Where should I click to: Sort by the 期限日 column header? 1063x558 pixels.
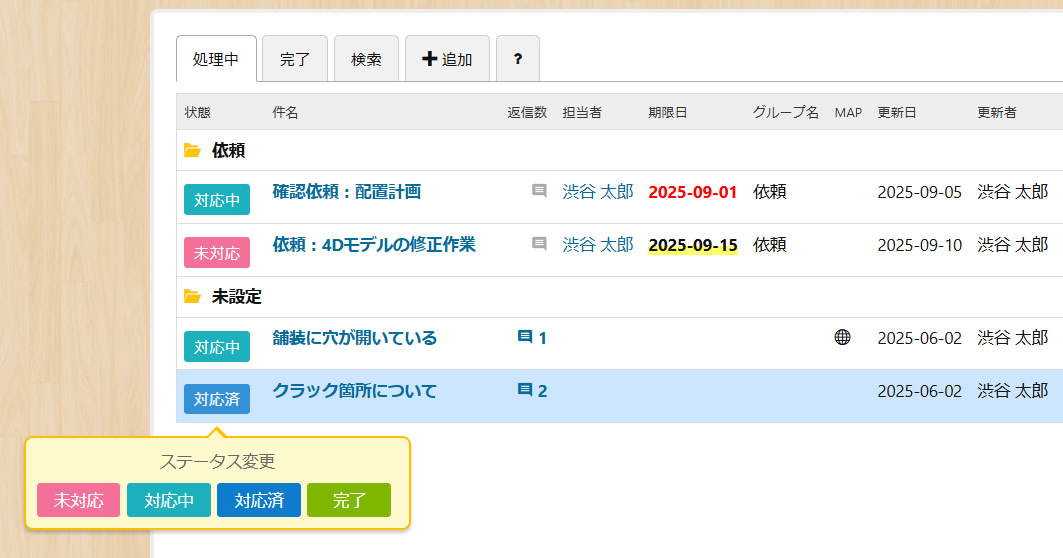point(667,113)
